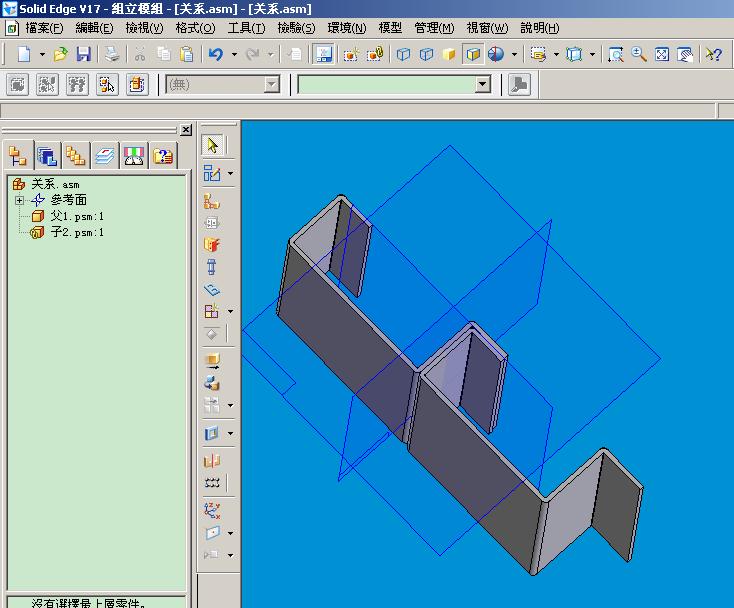The width and height of the screenshot is (734, 608).
Task: Open the 工具(T) menu
Action: [x=246, y=28]
